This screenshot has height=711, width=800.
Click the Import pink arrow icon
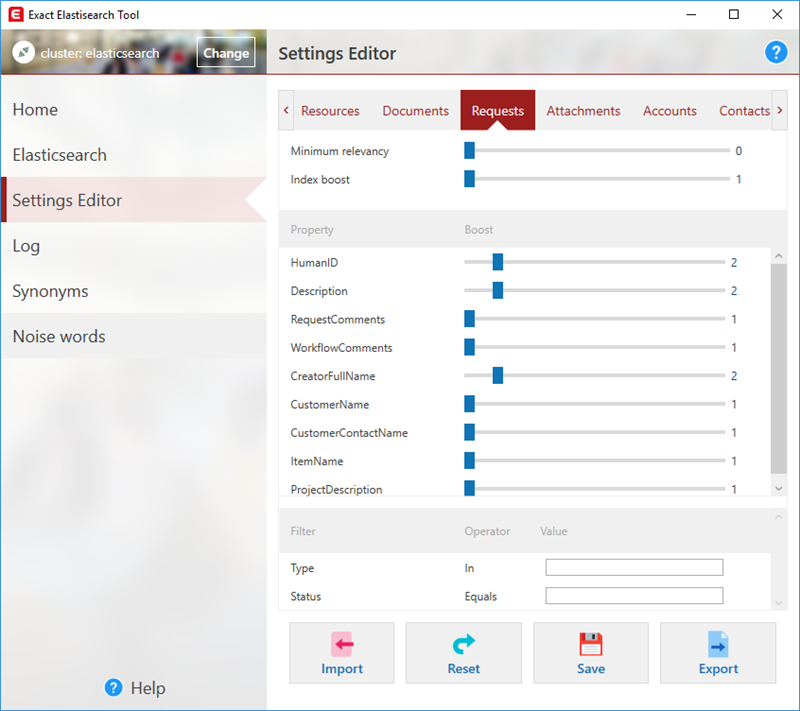(342, 644)
